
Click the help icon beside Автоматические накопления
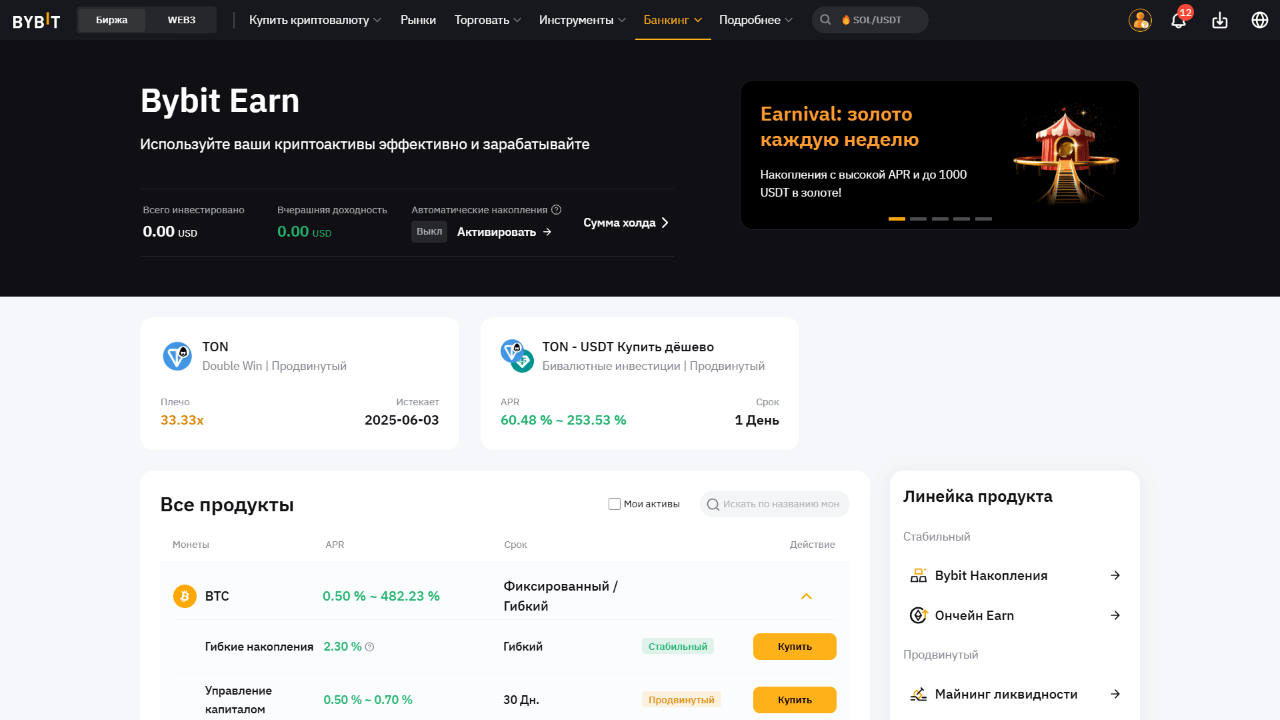[x=556, y=210]
